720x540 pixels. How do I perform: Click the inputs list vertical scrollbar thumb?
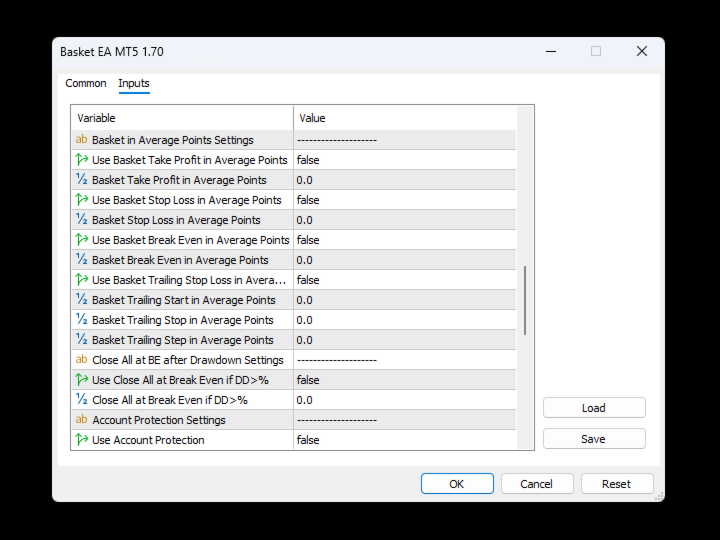525,300
